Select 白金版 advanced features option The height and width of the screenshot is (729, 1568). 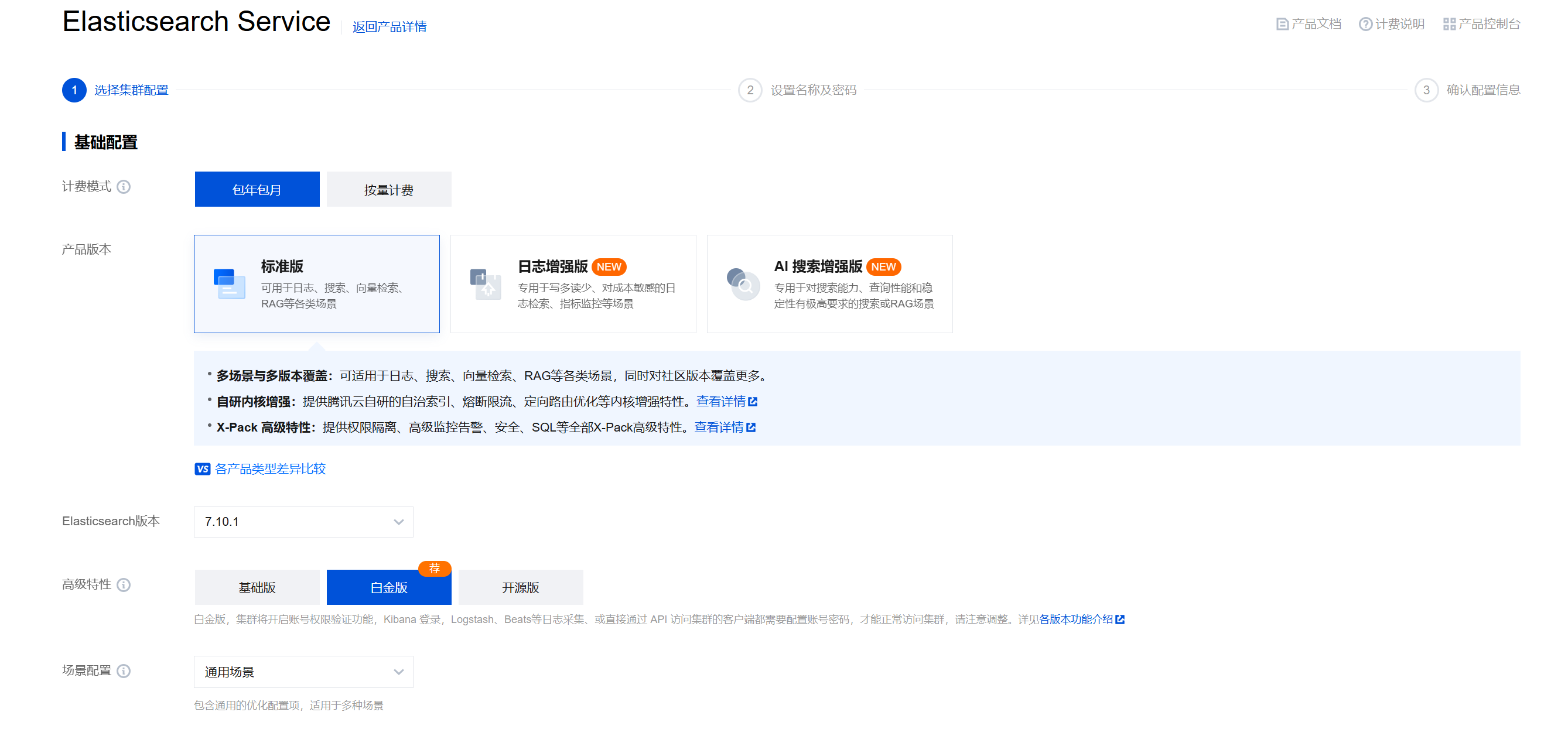tap(389, 587)
